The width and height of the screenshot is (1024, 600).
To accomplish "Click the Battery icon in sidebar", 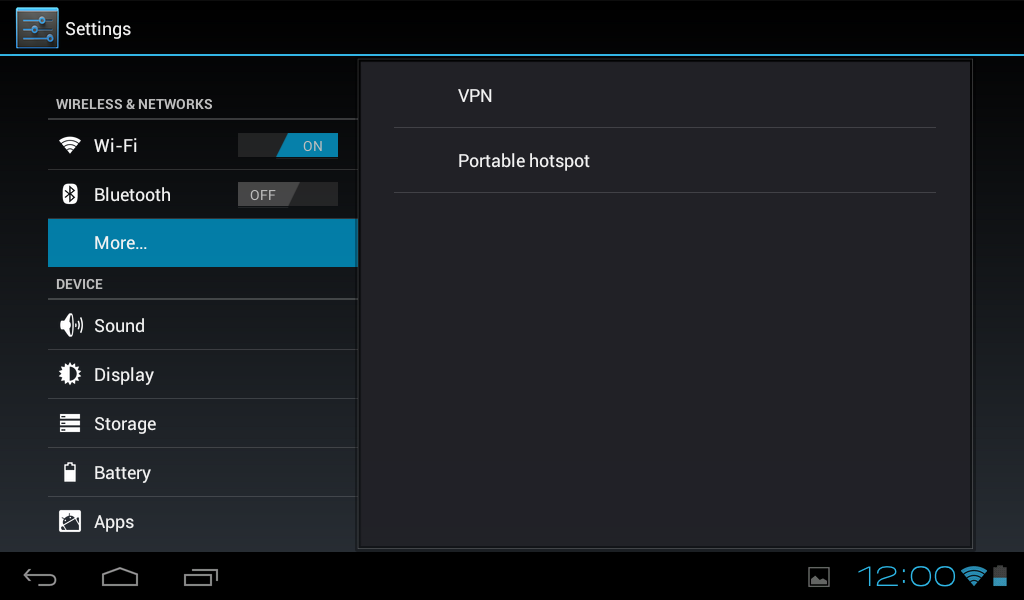I will [x=70, y=472].
